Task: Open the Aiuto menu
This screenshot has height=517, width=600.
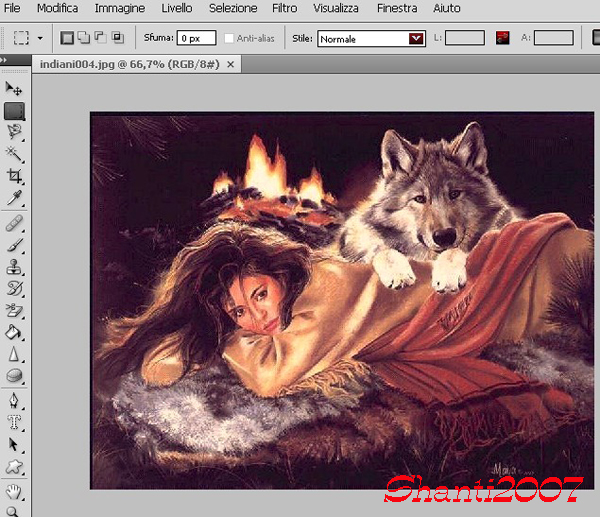Action: (x=447, y=8)
